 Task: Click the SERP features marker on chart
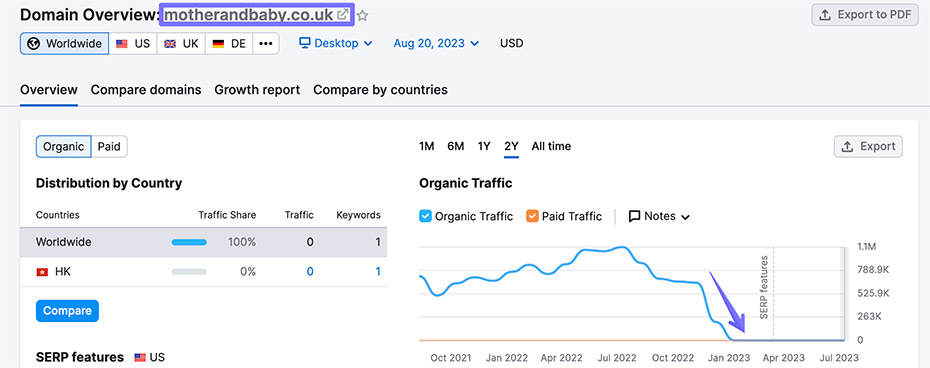click(x=764, y=287)
